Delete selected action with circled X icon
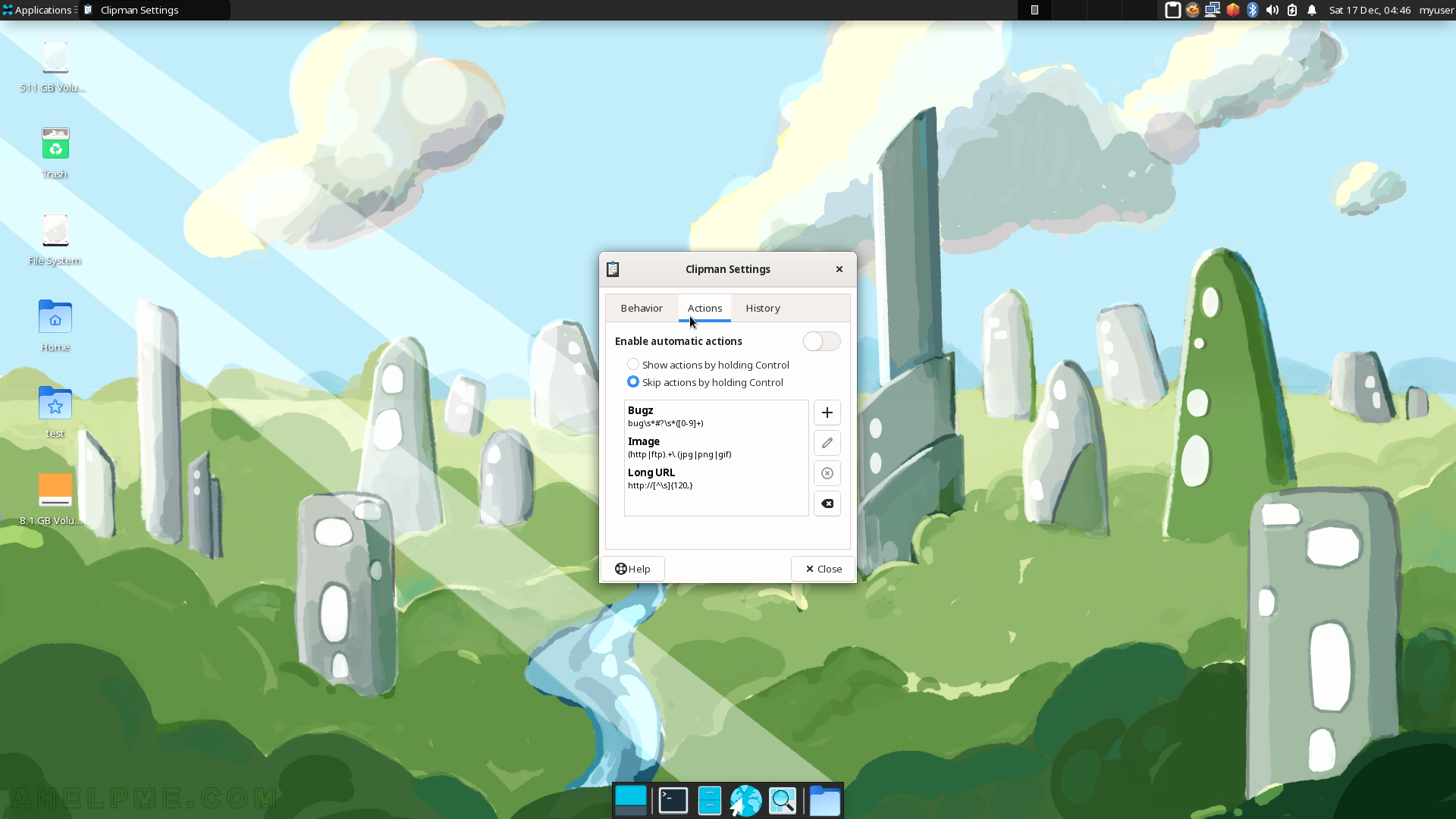Image resolution: width=1456 pixels, height=819 pixels. click(x=827, y=473)
